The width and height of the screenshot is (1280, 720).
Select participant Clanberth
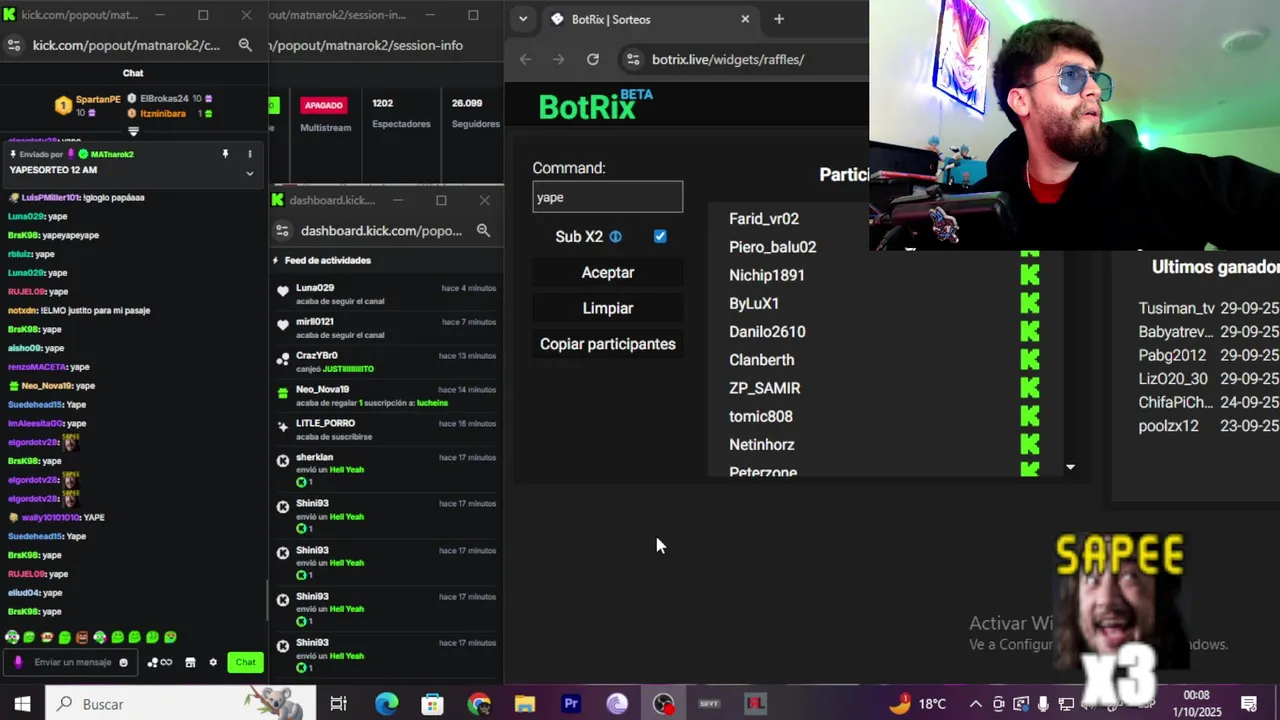click(762, 360)
